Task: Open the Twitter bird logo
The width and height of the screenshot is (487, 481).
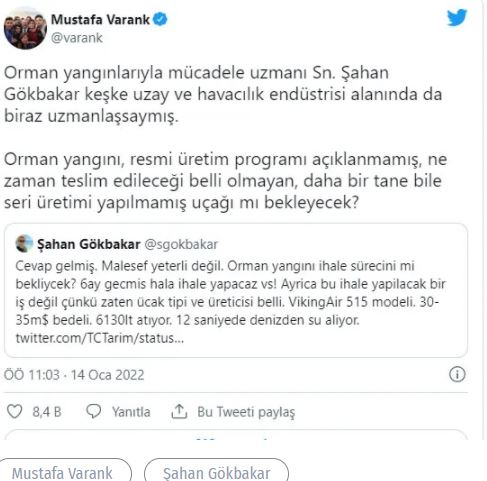Action: tap(457, 17)
